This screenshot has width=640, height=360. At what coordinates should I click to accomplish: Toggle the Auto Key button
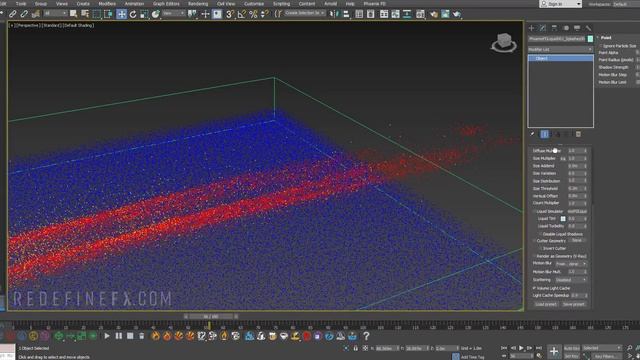coord(571,348)
